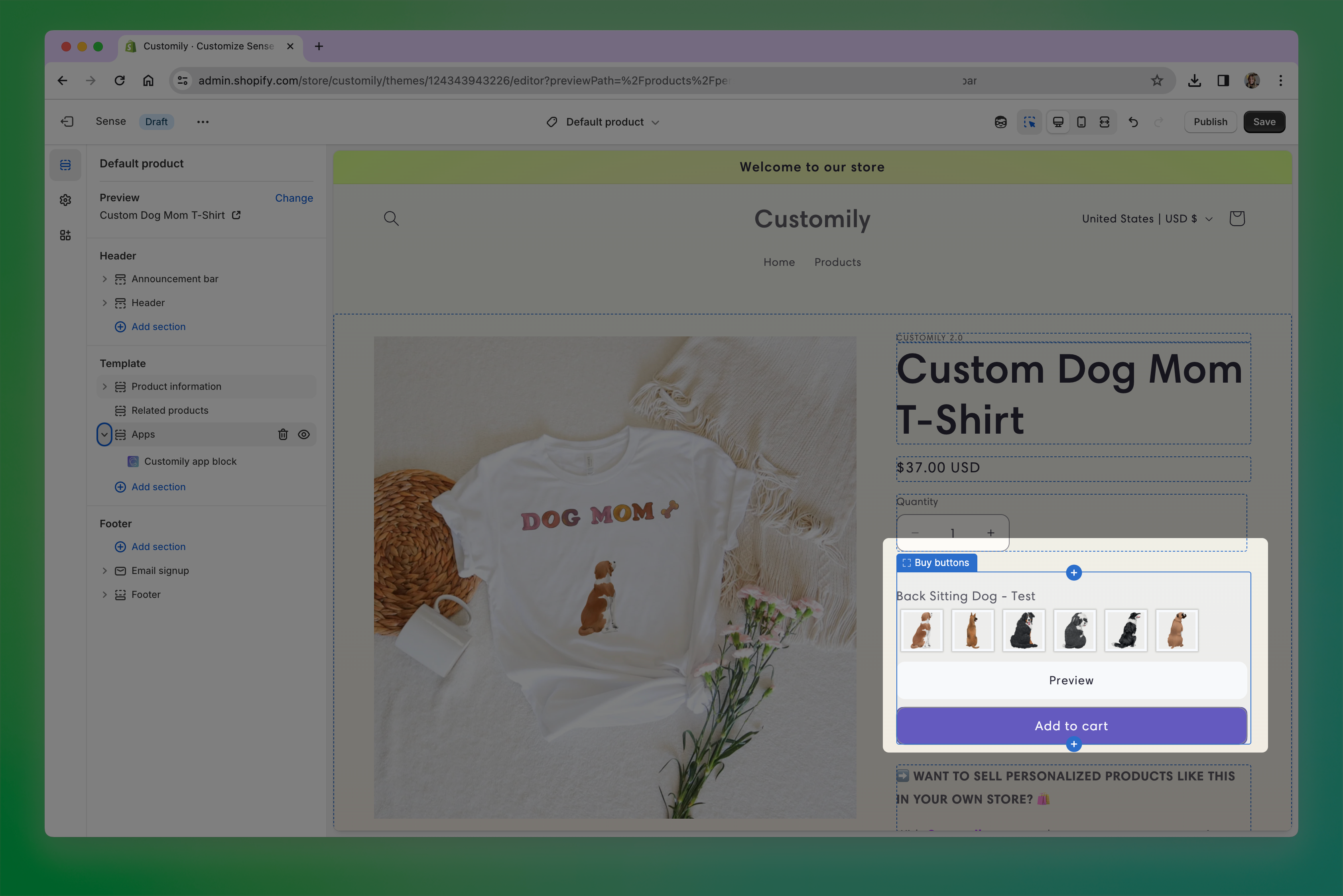
Task: Undo the last theme change
Action: tap(1134, 122)
